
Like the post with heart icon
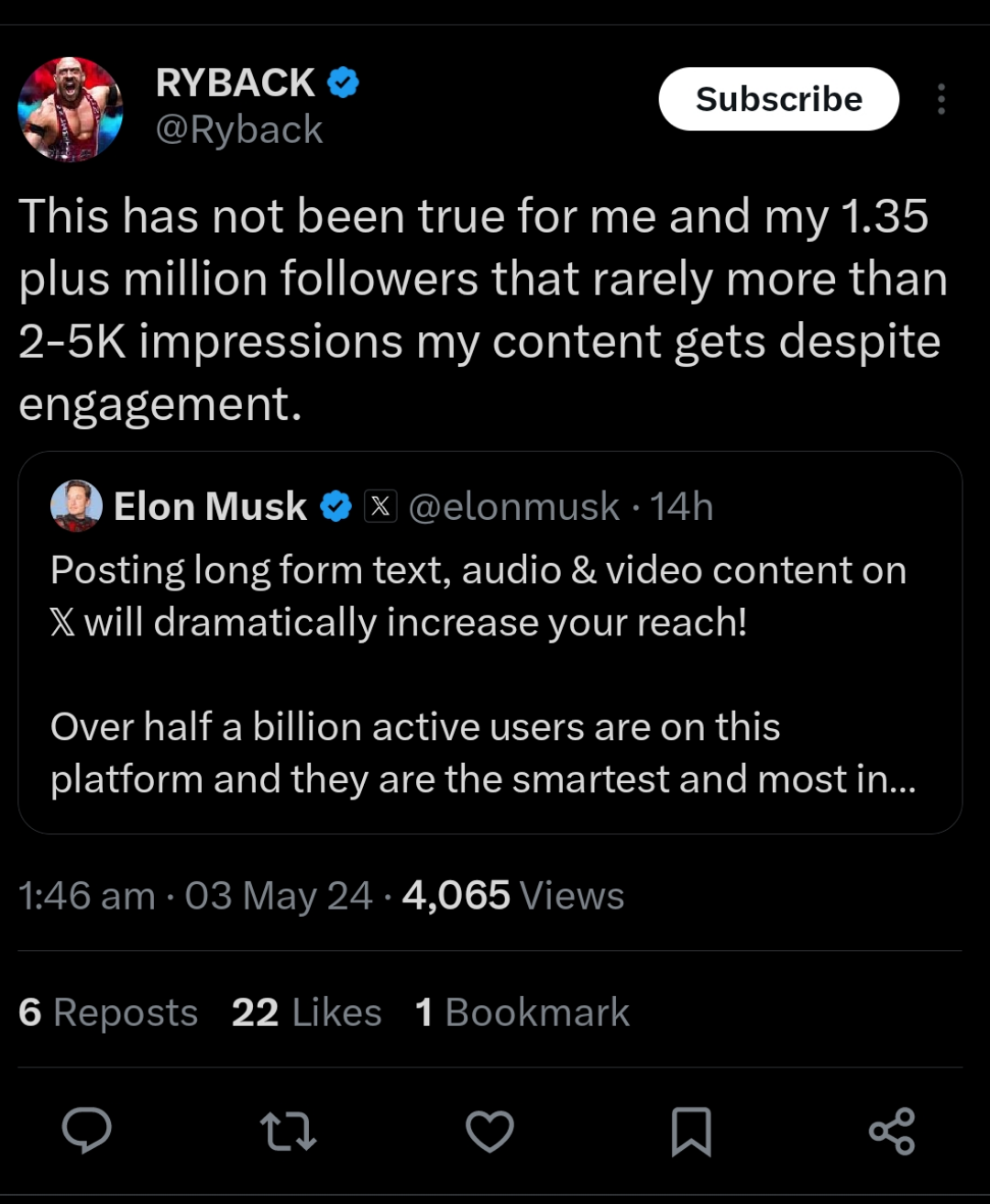point(489,1131)
